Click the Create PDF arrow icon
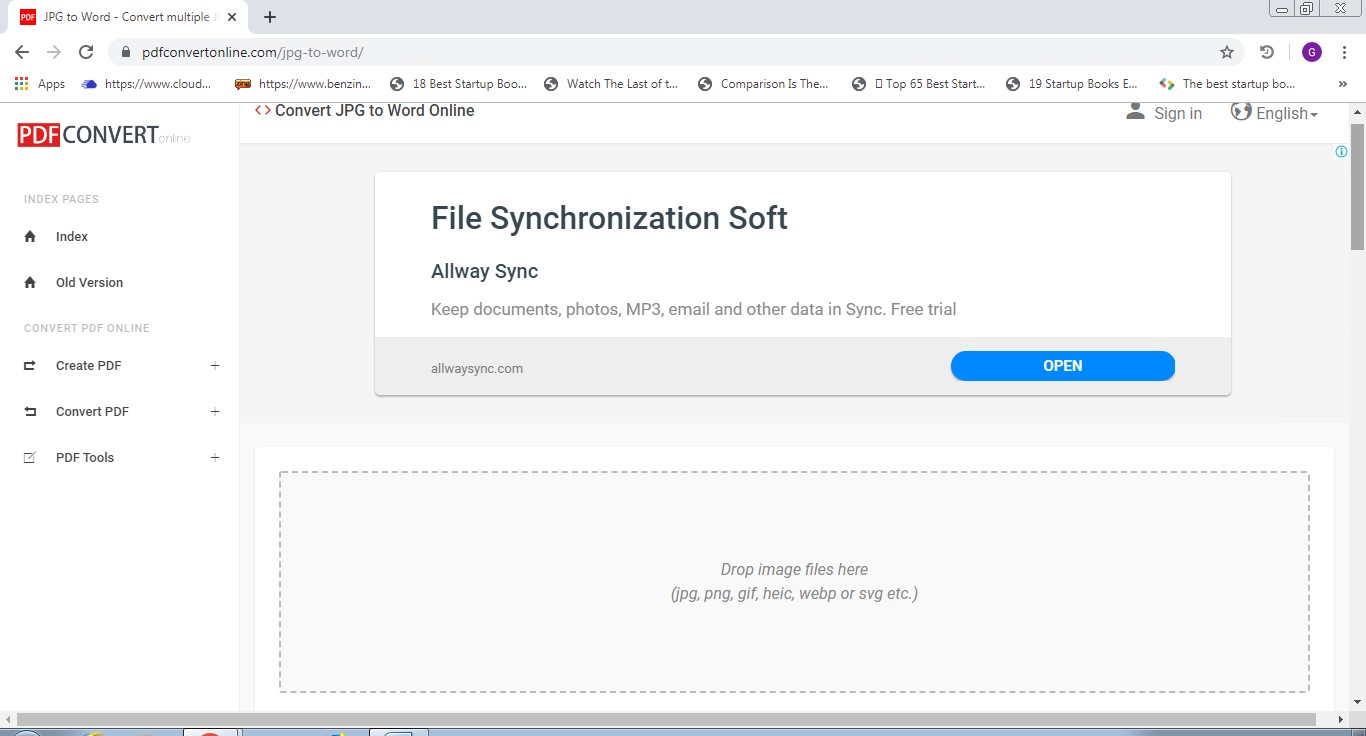This screenshot has height=736, width=1366. point(30,366)
